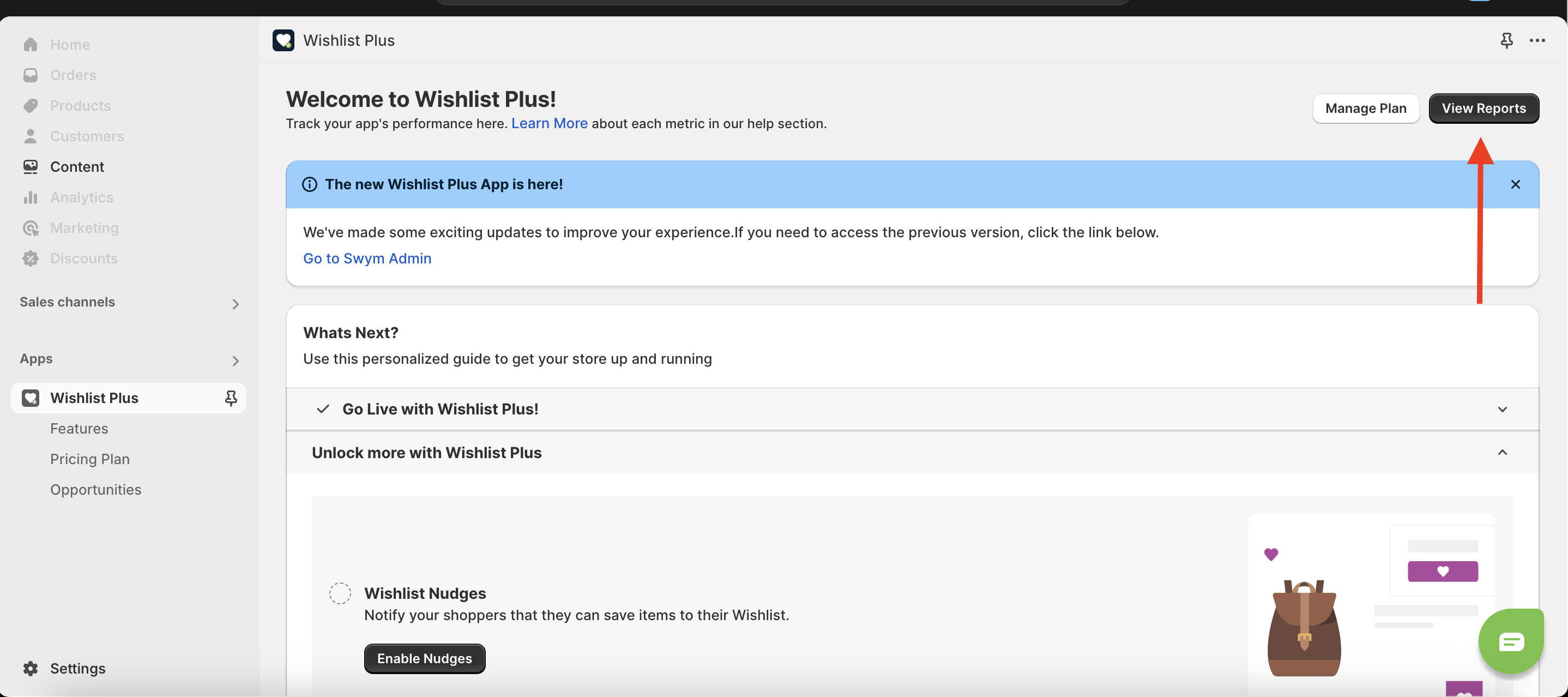
Task: Open the three-dot more actions menu
Action: pos(1537,40)
